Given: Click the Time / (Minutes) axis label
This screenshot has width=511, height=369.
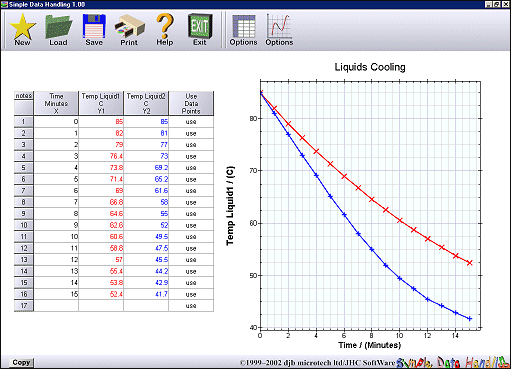Looking at the screenshot, I should pyautogui.click(x=369, y=345).
